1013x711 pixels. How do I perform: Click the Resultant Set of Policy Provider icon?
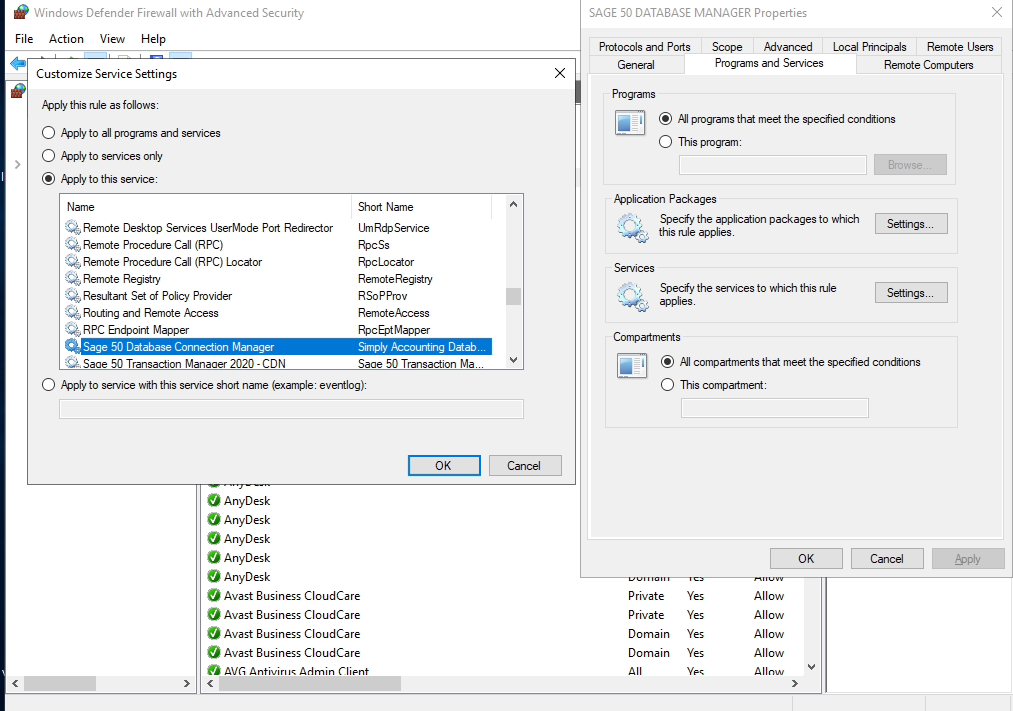(73, 295)
